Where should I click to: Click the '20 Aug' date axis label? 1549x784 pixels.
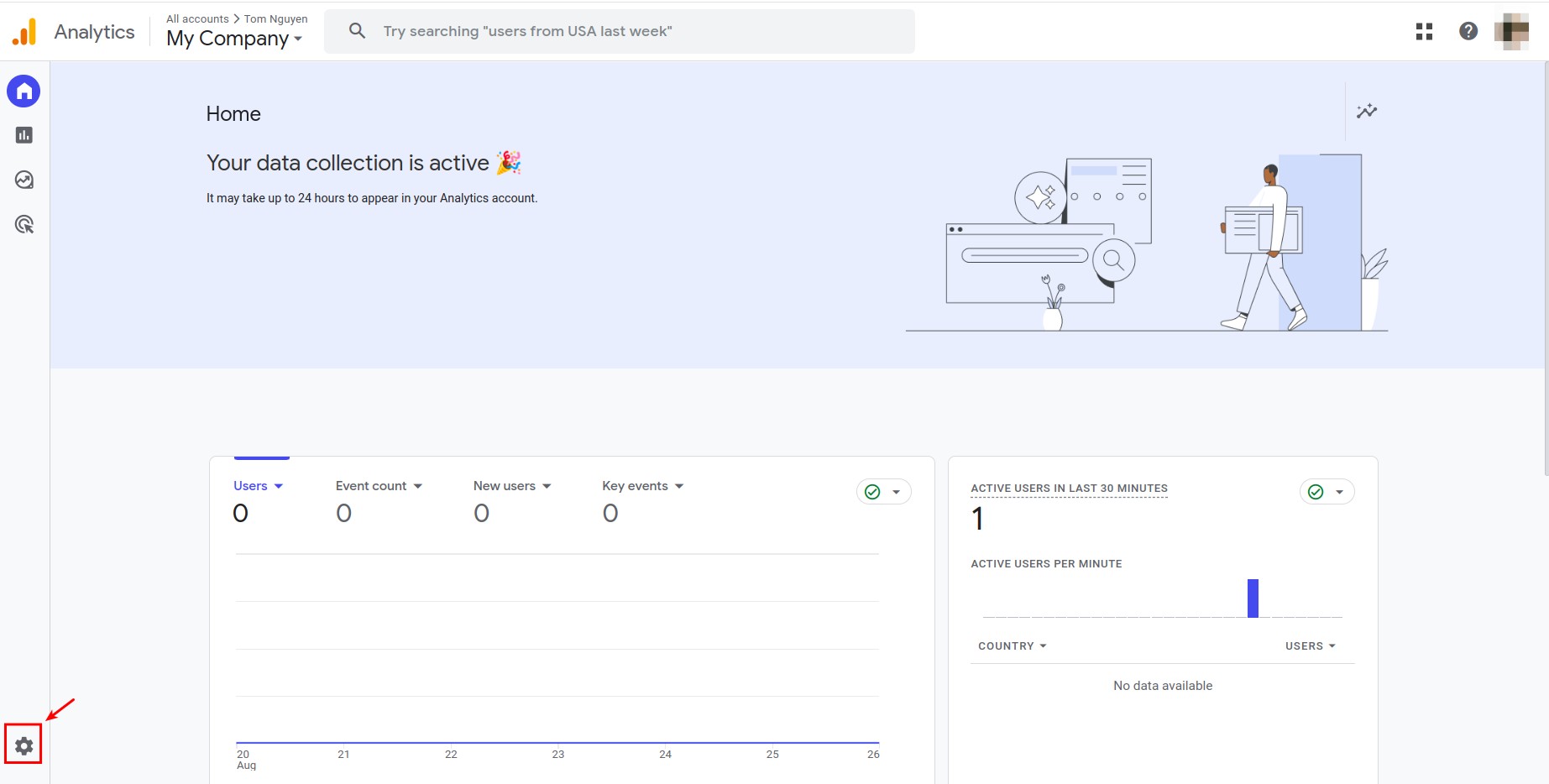point(246,760)
